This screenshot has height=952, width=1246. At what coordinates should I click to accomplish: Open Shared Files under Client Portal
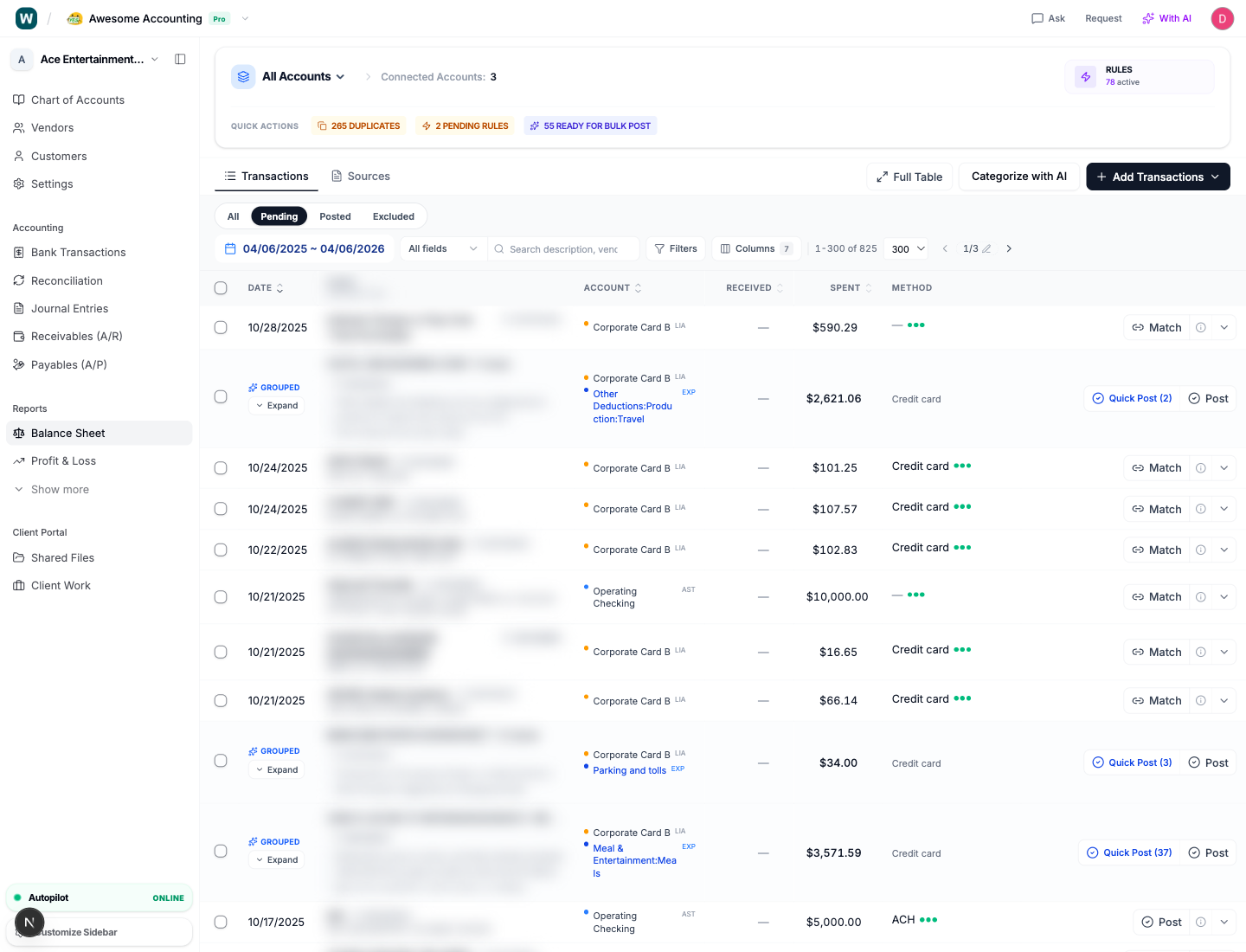(61, 557)
